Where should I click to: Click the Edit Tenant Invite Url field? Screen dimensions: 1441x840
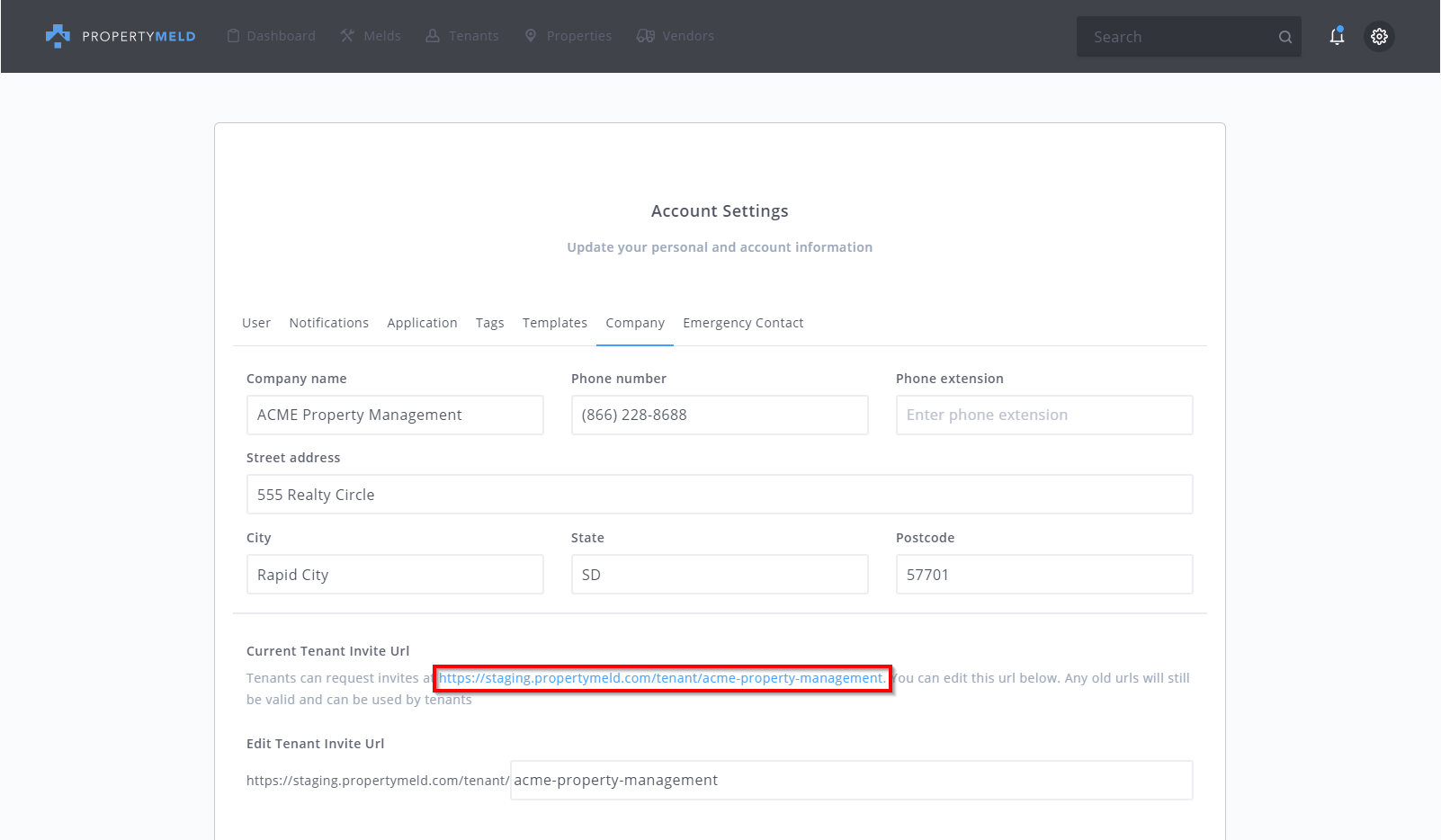pos(852,781)
